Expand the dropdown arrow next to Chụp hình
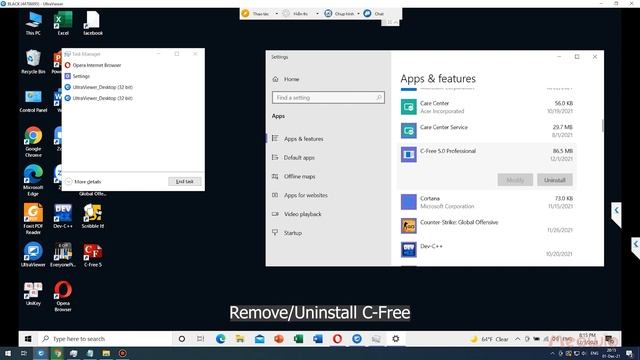This screenshot has width=640, height=360. 358,13
